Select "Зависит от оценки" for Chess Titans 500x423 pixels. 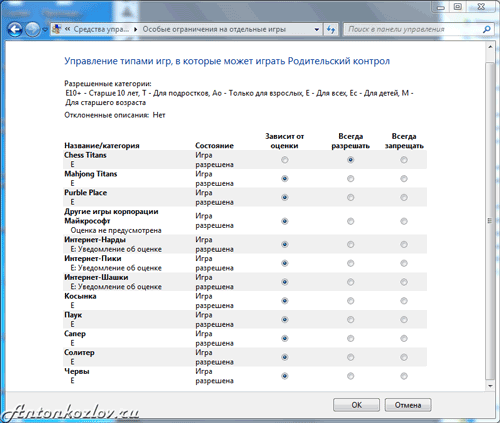point(284,160)
